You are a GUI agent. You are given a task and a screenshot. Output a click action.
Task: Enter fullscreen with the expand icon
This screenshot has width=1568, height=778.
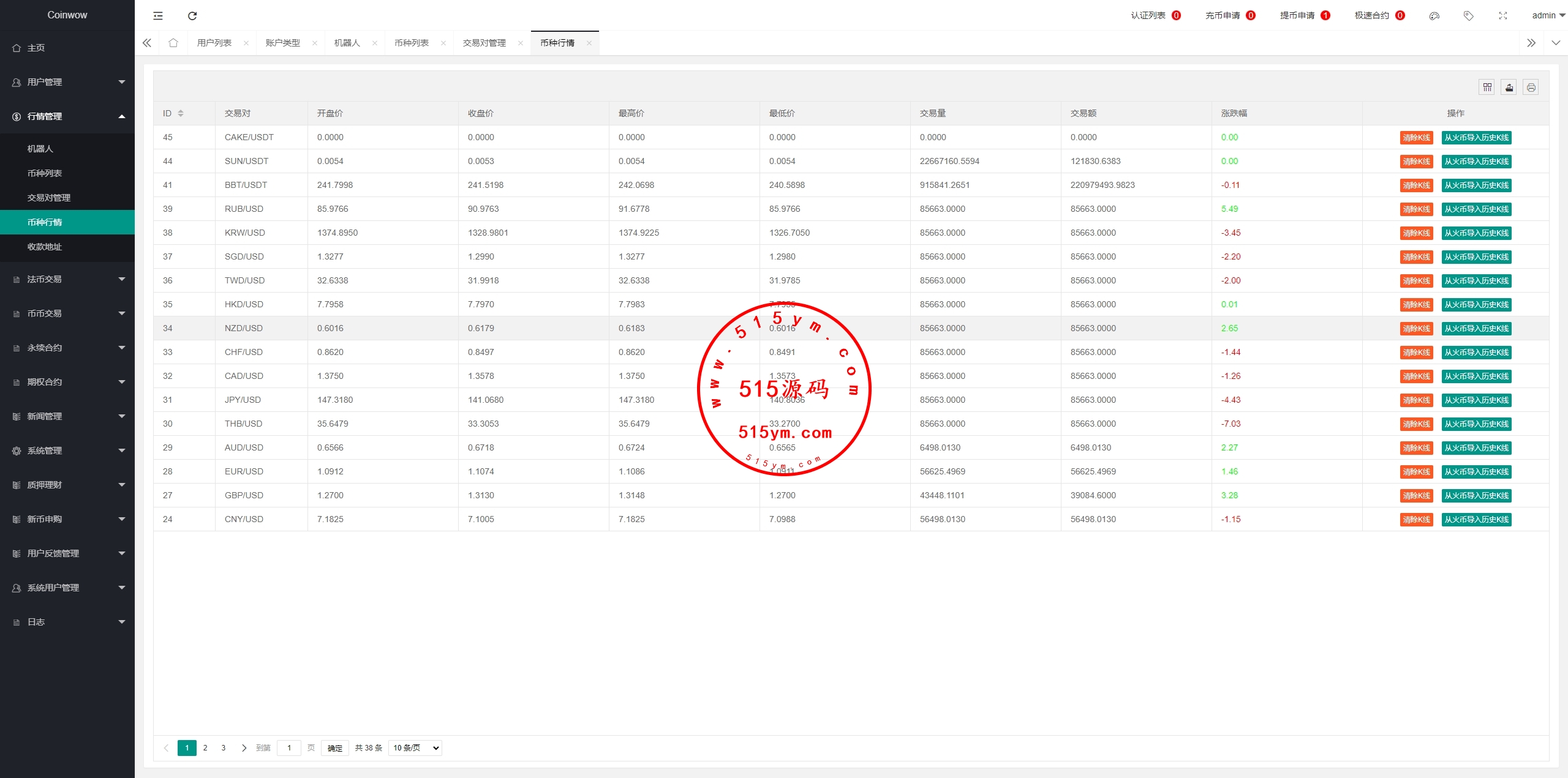tap(1502, 15)
